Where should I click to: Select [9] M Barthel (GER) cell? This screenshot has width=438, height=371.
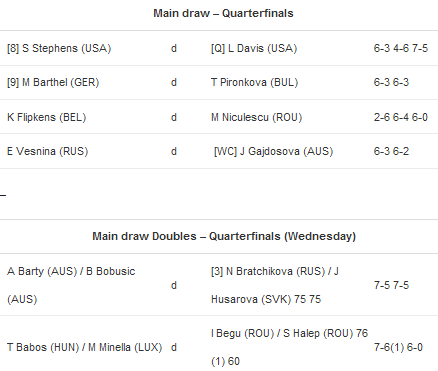53,82
